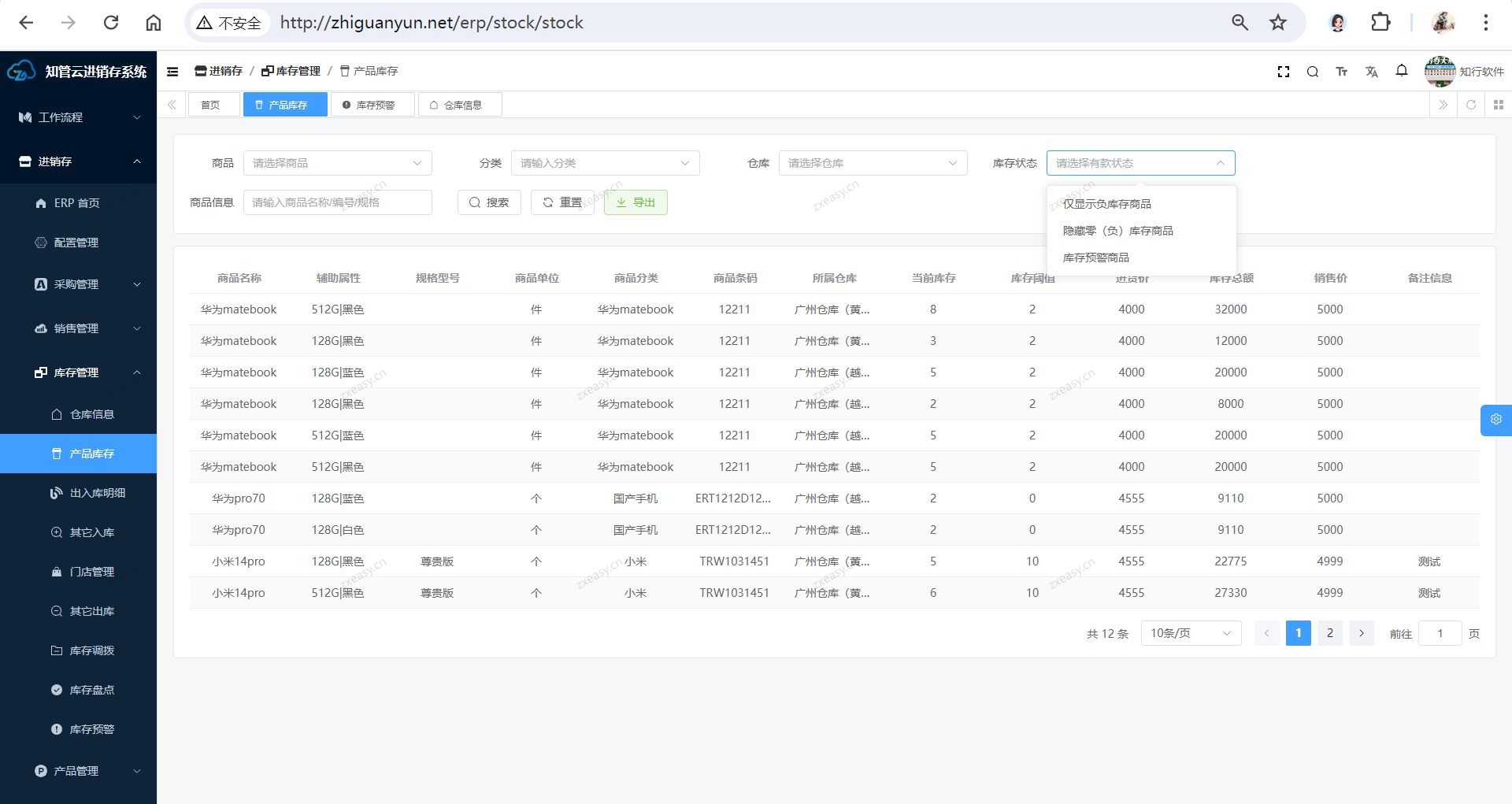Switch to 库存预警 tab
The height and width of the screenshot is (804, 1512).
[372, 105]
